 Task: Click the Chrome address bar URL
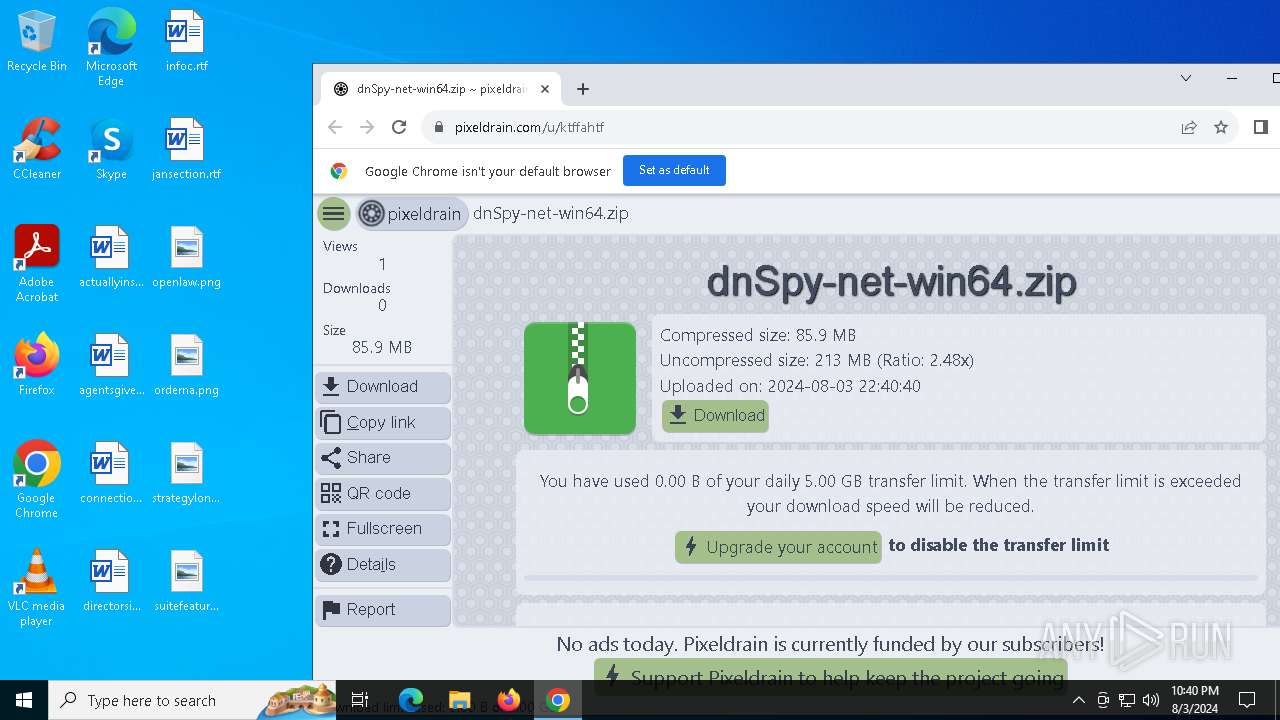pyautogui.click(x=529, y=127)
